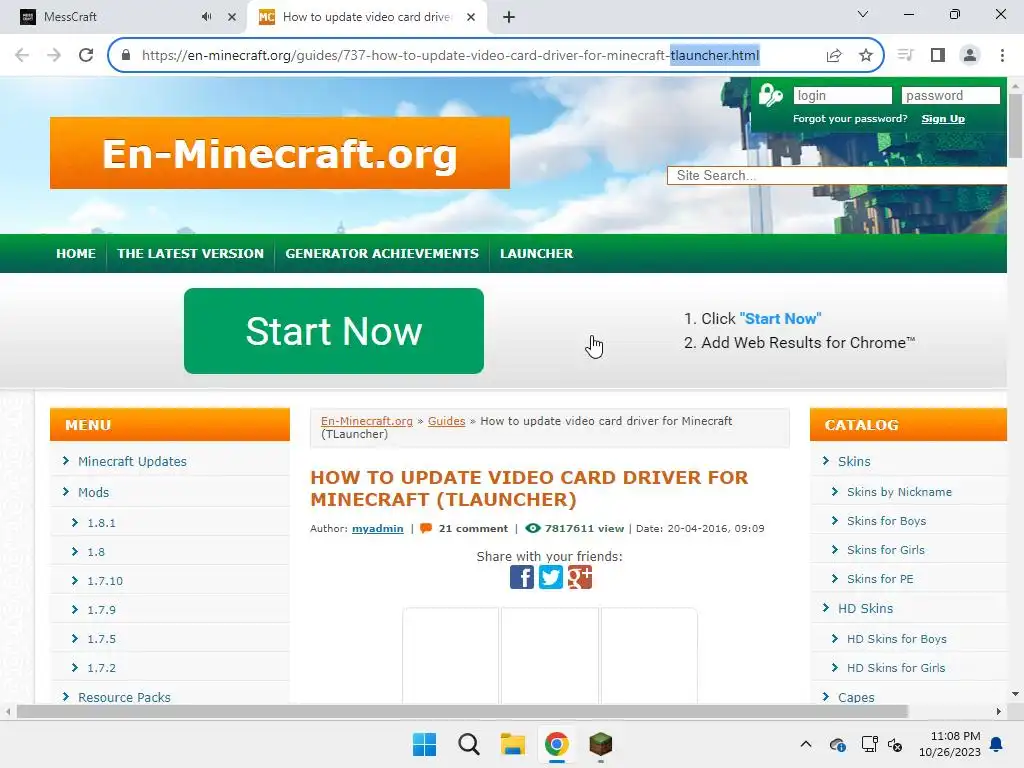
Task: Open HD Skins for Boys in catalog
Action: 897,639
